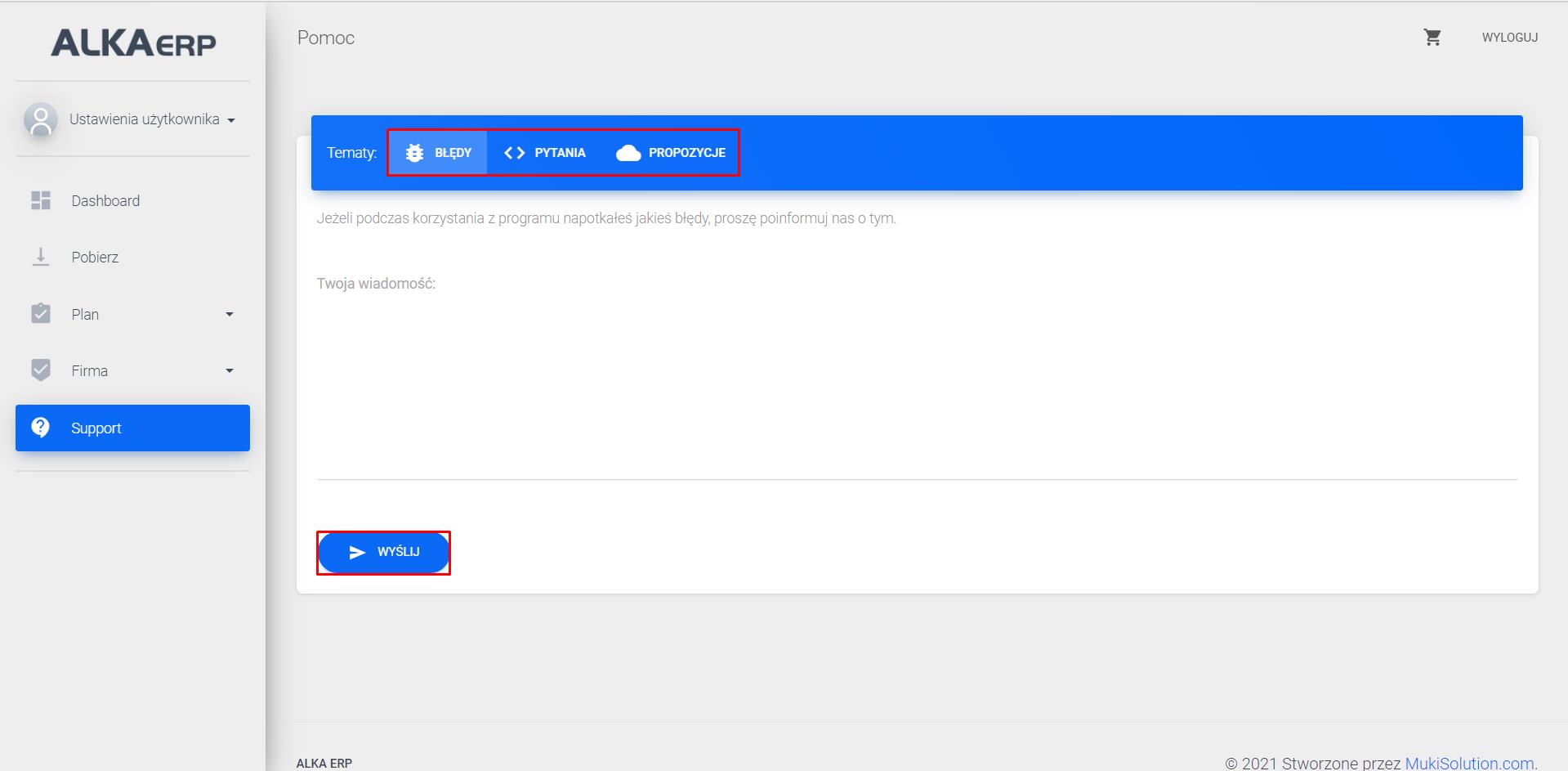Expand the Ustawienia użytkownika dropdown arrow
Screen dimensions: 1568x771
(231, 120)
